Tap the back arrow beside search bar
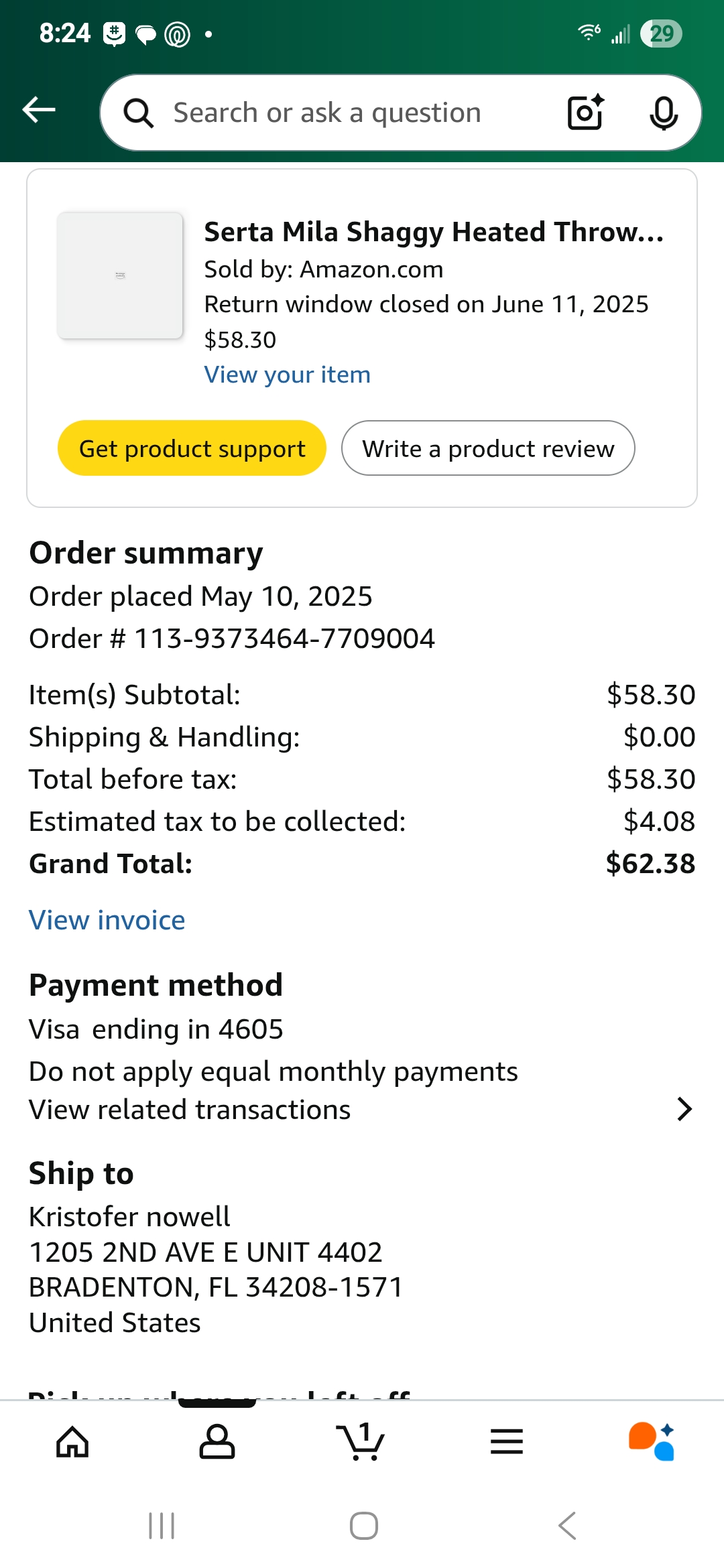 [39, 110]
